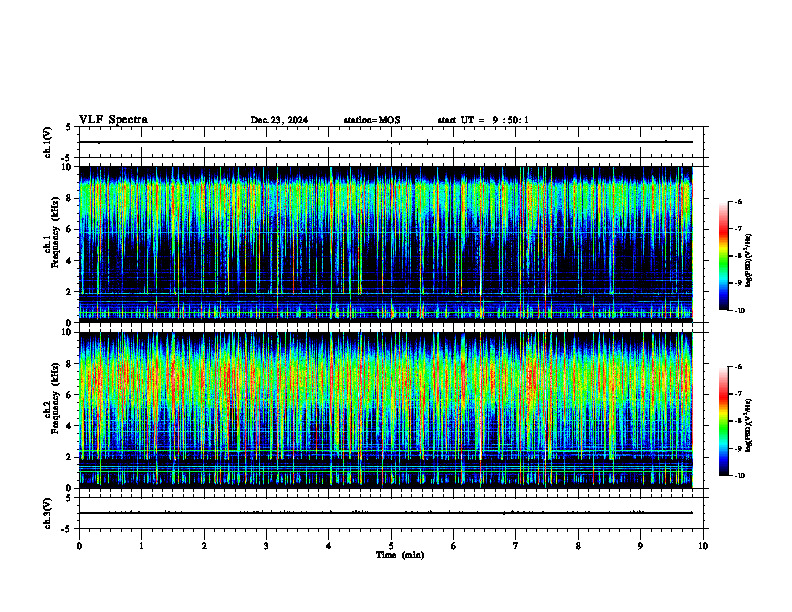Click the 'ch.1(V)' axis label at top

(47, 142)
